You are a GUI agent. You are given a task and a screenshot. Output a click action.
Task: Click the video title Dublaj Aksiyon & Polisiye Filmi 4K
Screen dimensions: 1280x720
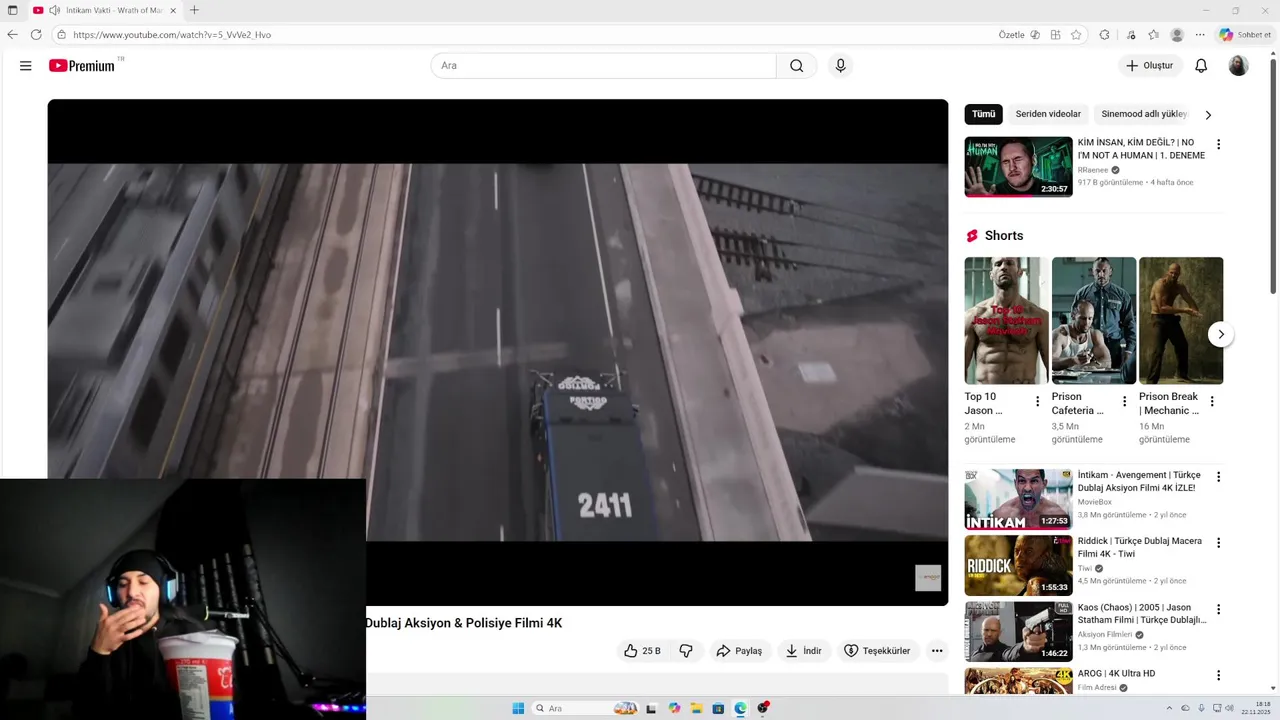pyautogui.click(x=464, y=623)
